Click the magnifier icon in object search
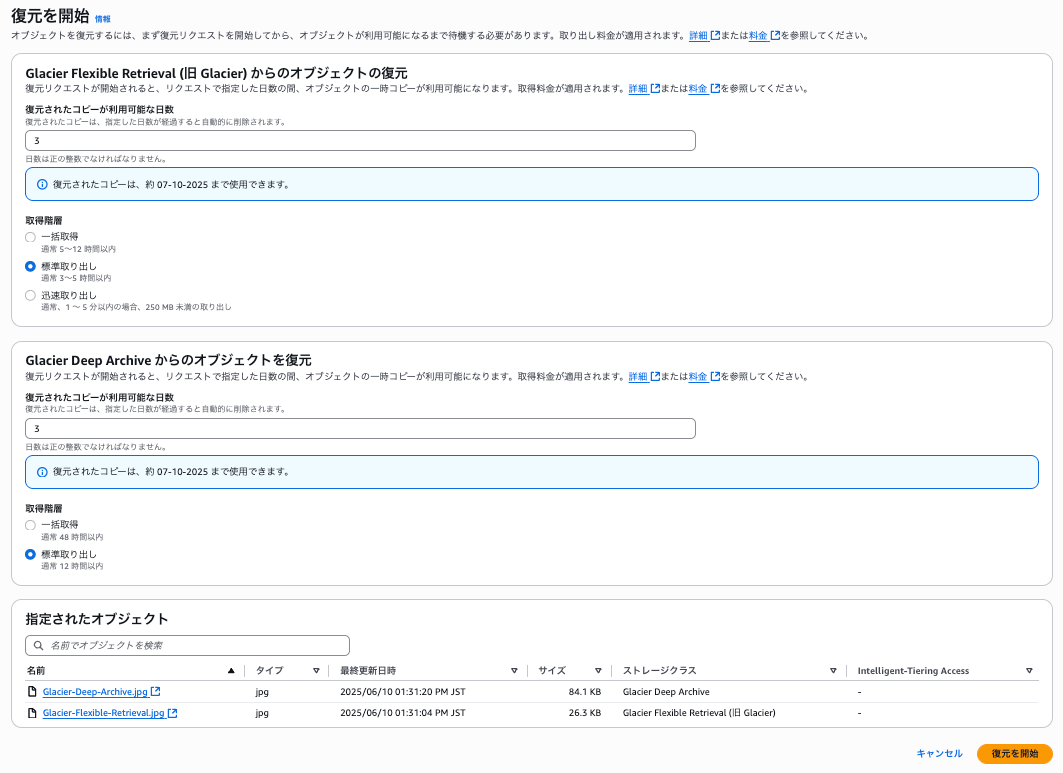 (39, 646)
